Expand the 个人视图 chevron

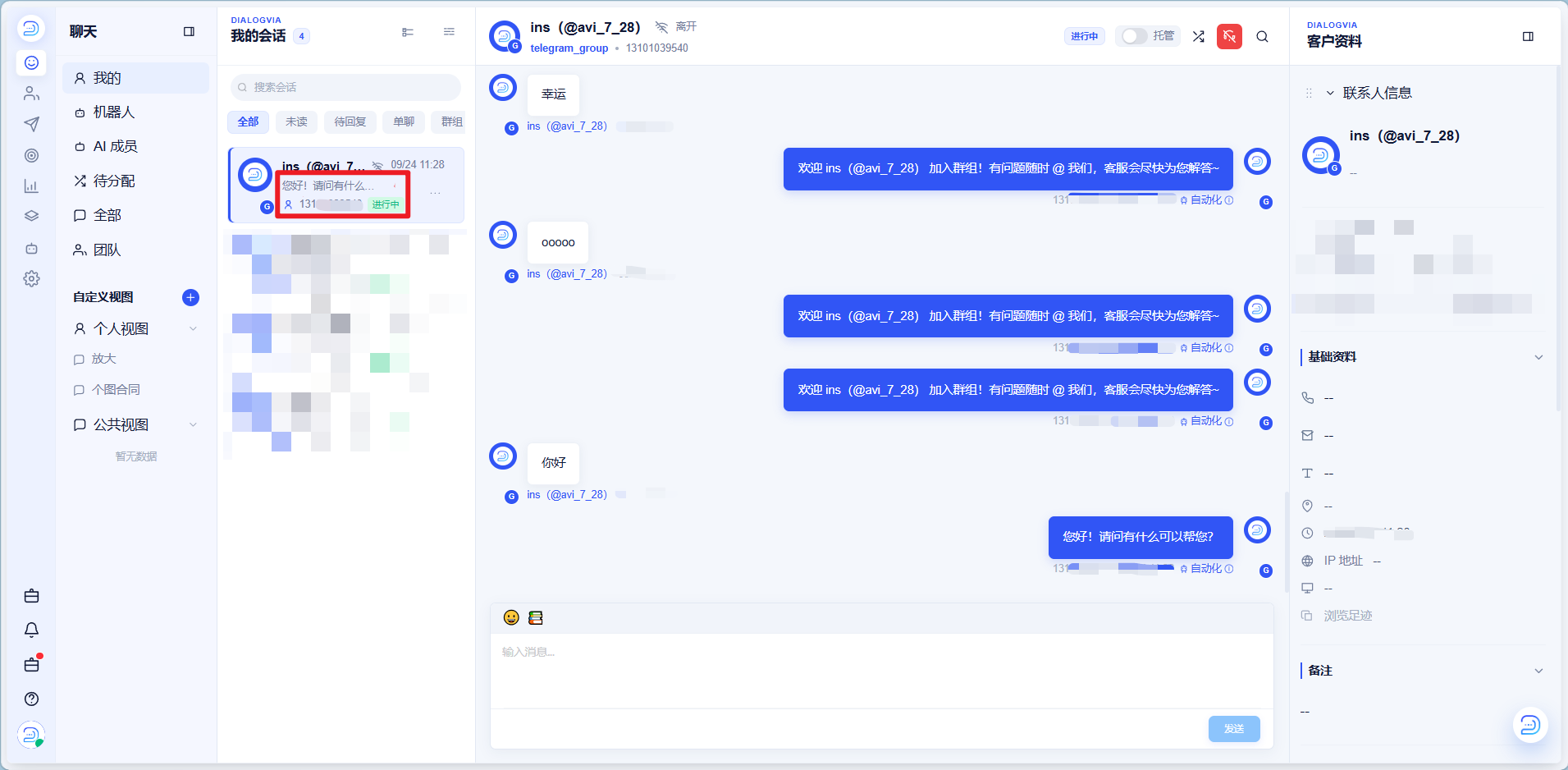(x=194, y=329)
